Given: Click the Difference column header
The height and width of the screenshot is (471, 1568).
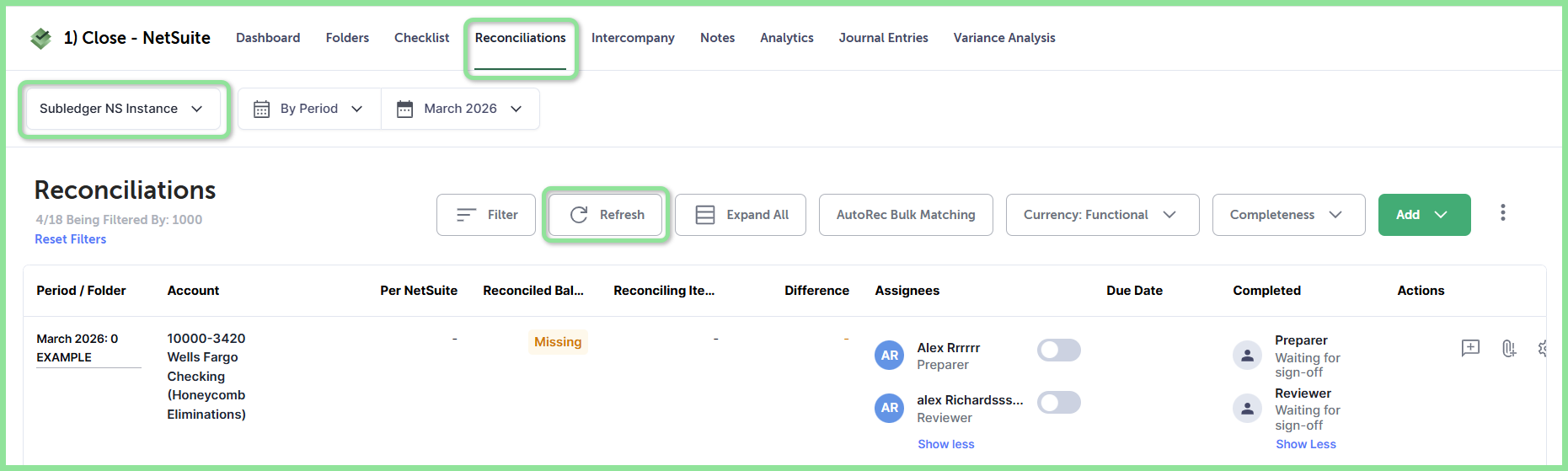Looking at the screenshot, I should tap(816, 291).
